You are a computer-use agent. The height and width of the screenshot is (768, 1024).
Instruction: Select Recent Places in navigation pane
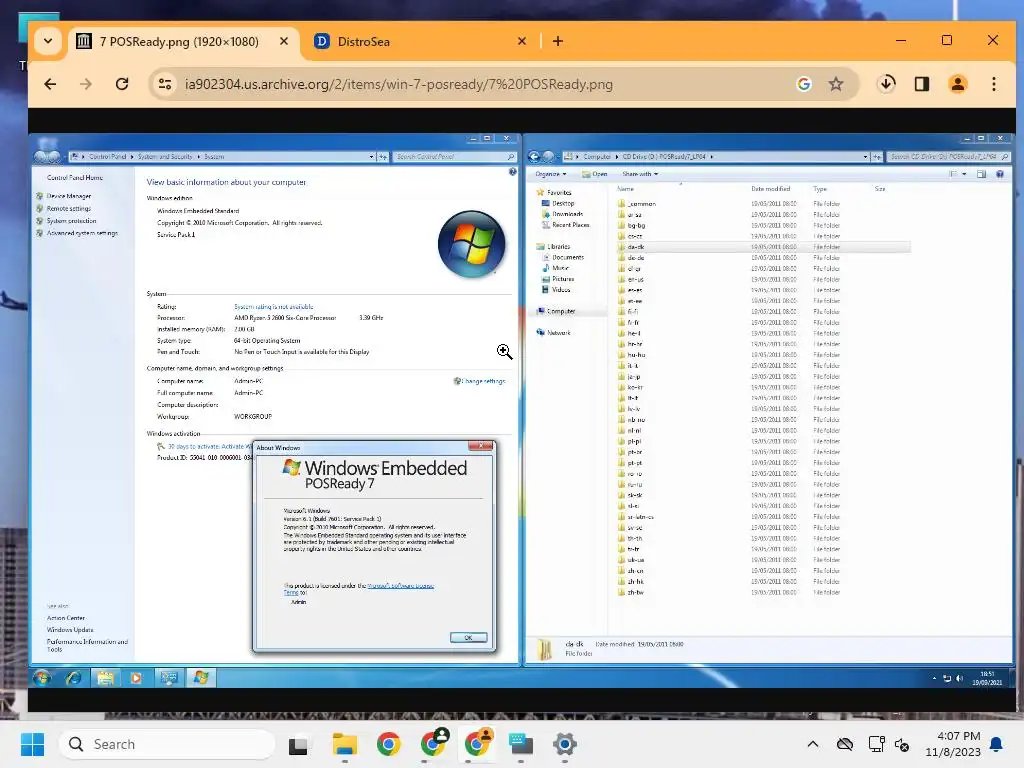click(x=570, y=225)
